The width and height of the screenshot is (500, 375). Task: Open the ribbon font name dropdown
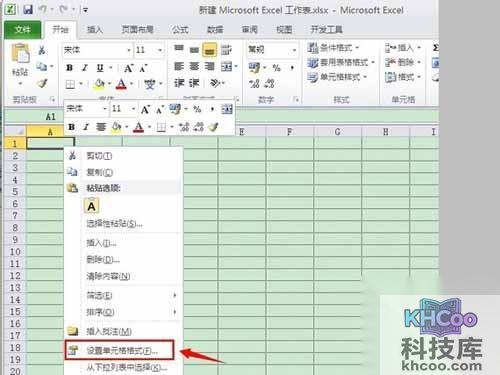pos(129,50)
